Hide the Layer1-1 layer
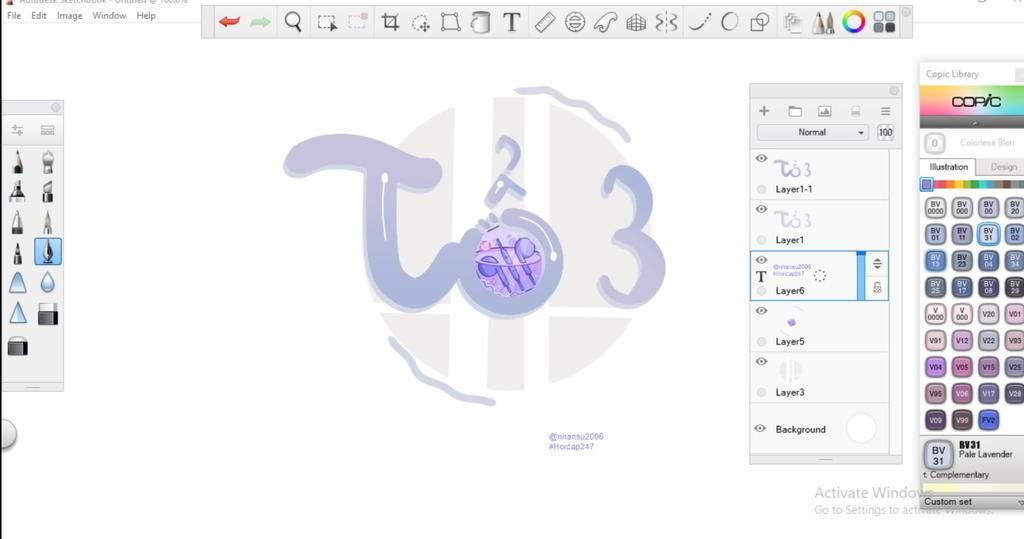The width and height of the screenshot is (1024, 539). pos(761,159)
